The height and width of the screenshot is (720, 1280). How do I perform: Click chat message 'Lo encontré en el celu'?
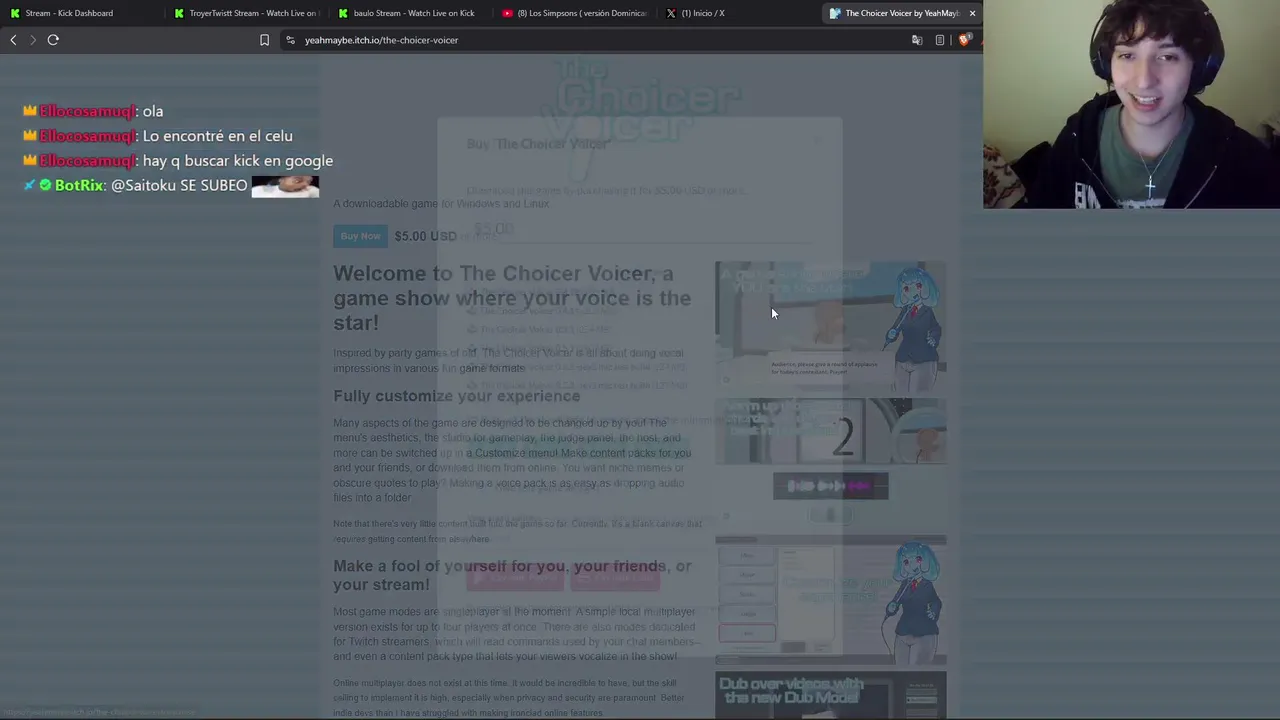pyautogui.click(x=218, y=136)
